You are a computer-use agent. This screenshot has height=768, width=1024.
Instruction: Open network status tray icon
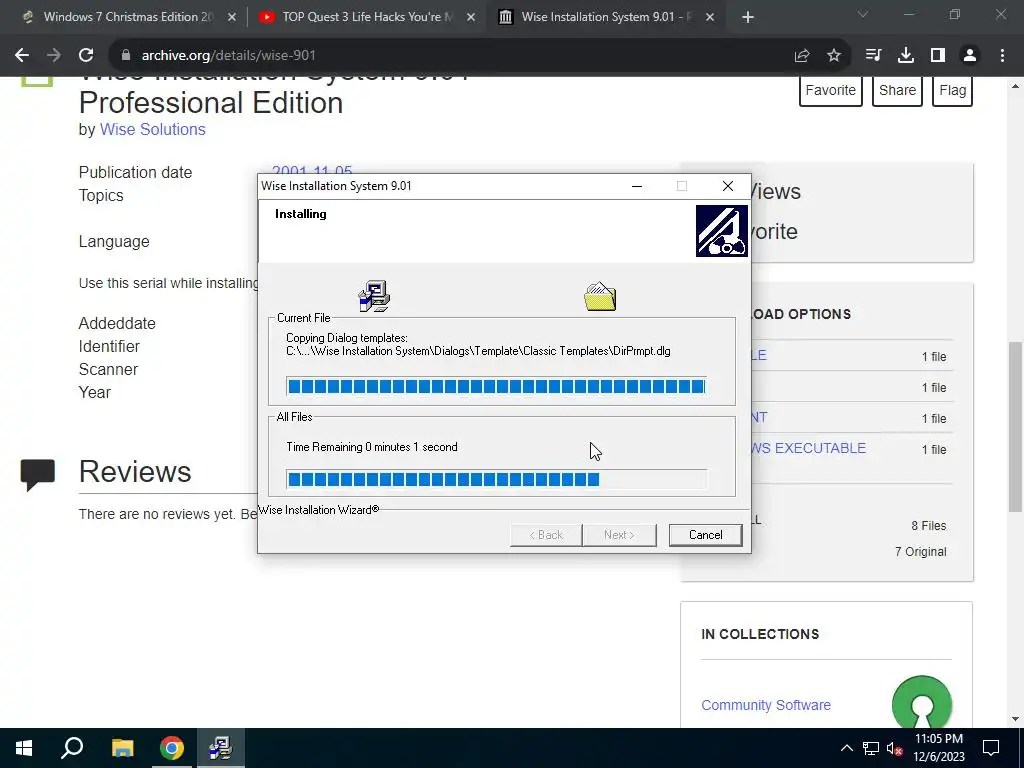[871, 748]
